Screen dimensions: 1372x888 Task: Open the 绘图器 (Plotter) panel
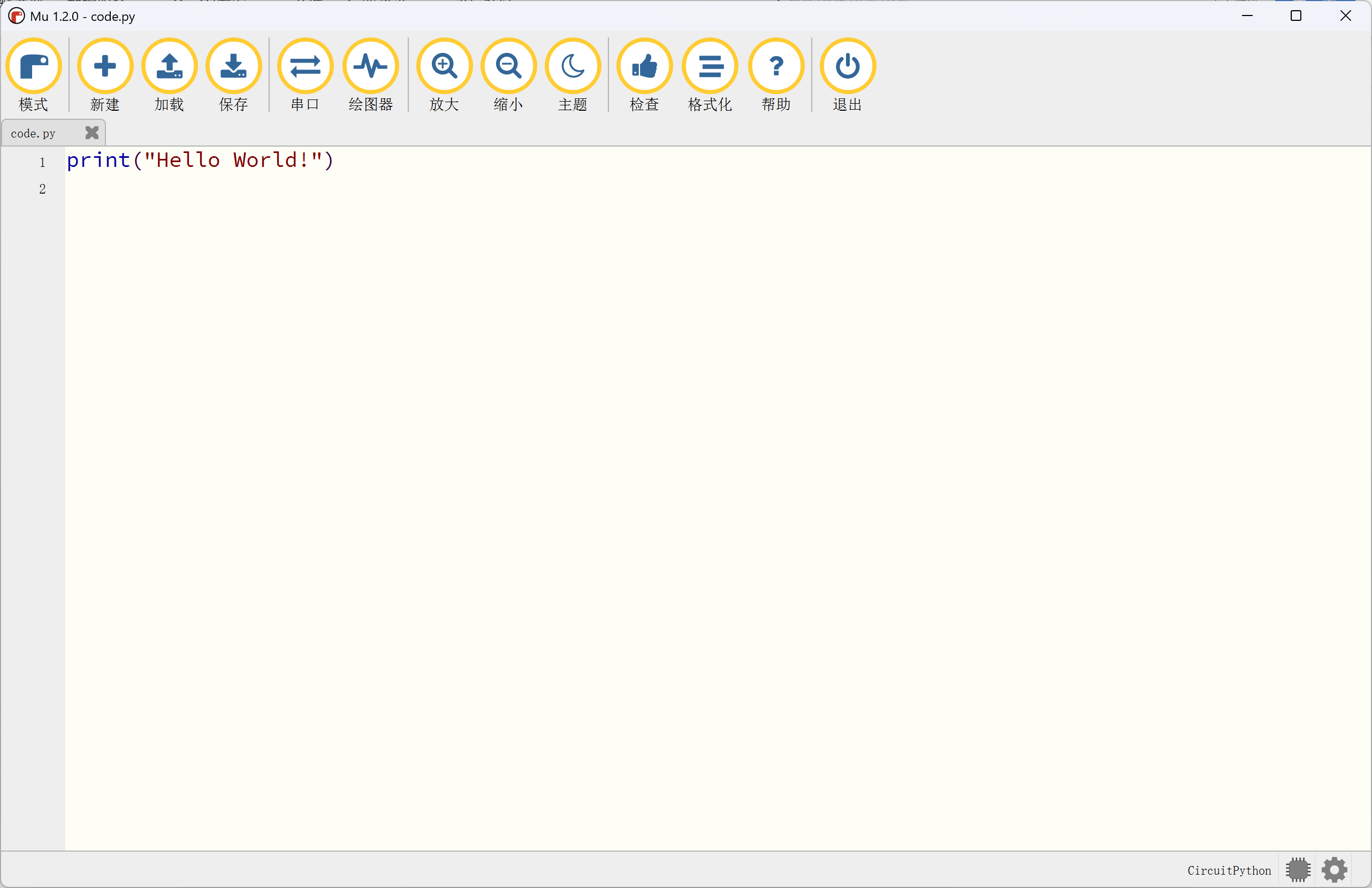[371, 66]
